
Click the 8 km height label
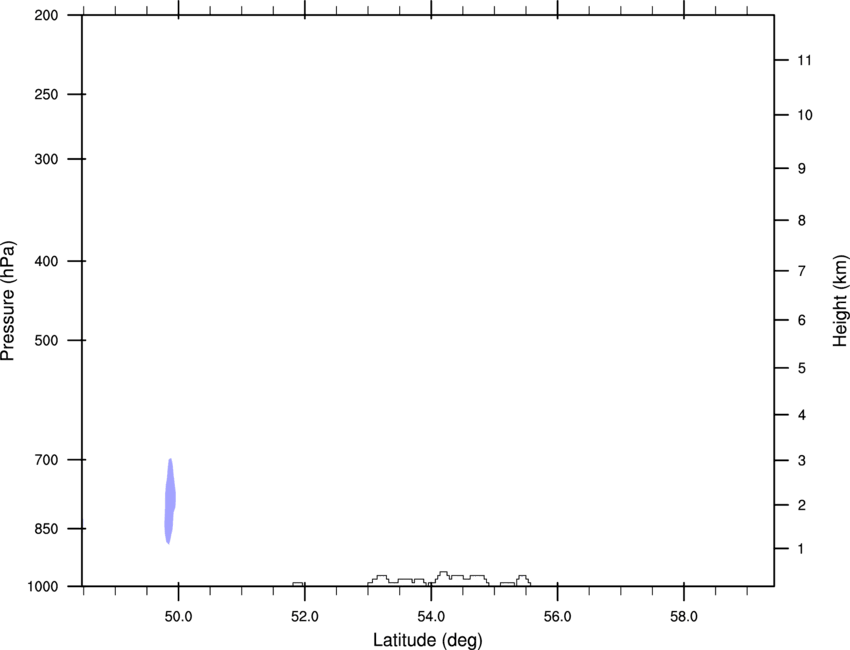click(801, 221)
